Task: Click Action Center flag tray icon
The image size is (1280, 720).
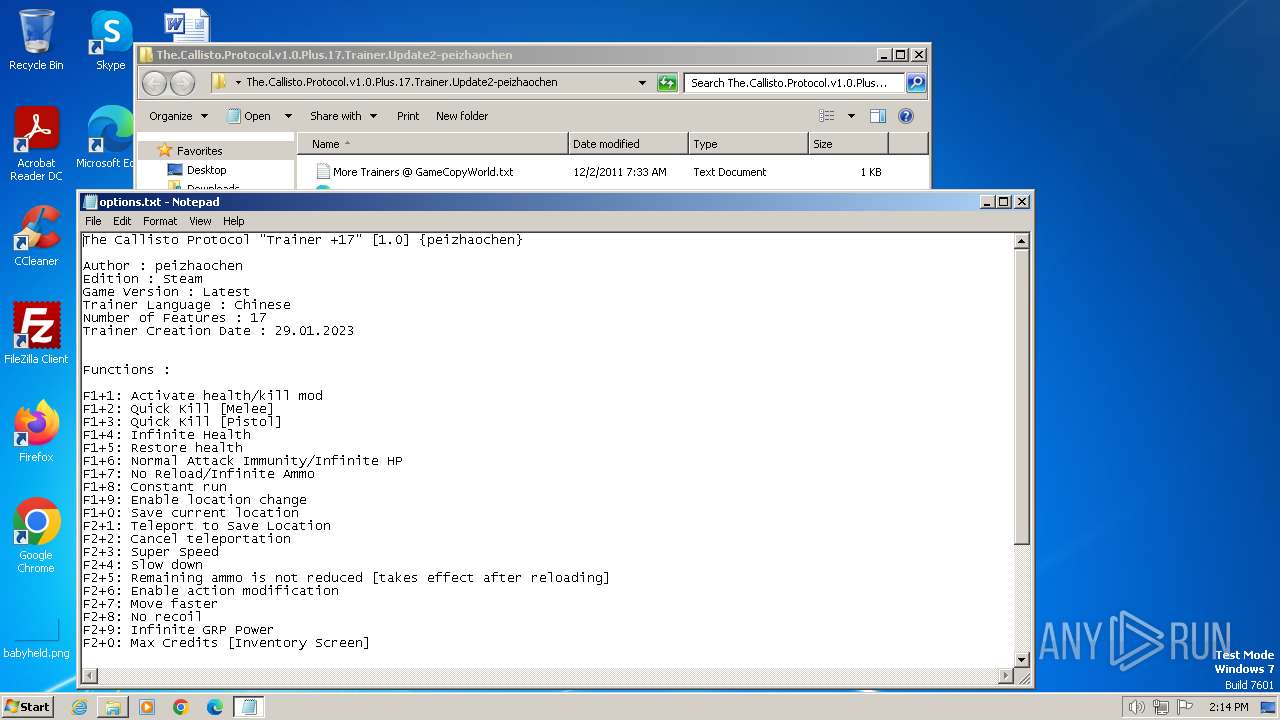Action: coord(1186,707)
